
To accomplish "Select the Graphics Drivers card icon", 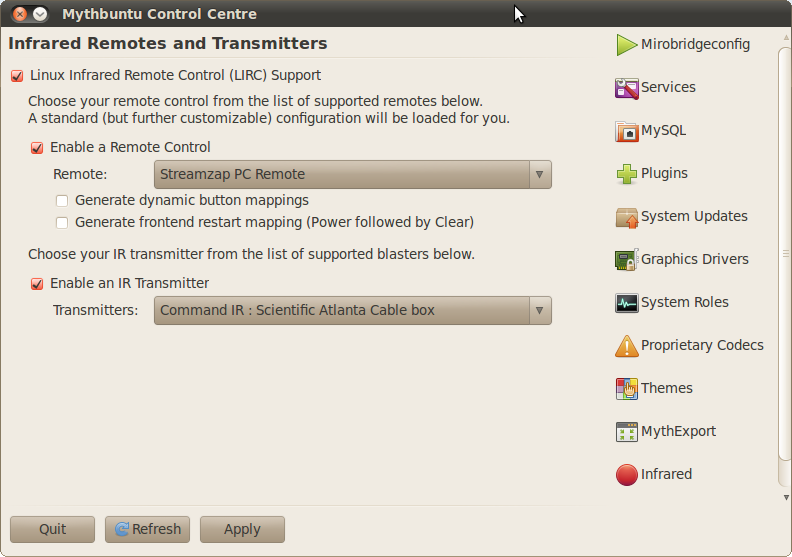I will tap(627, 260).
